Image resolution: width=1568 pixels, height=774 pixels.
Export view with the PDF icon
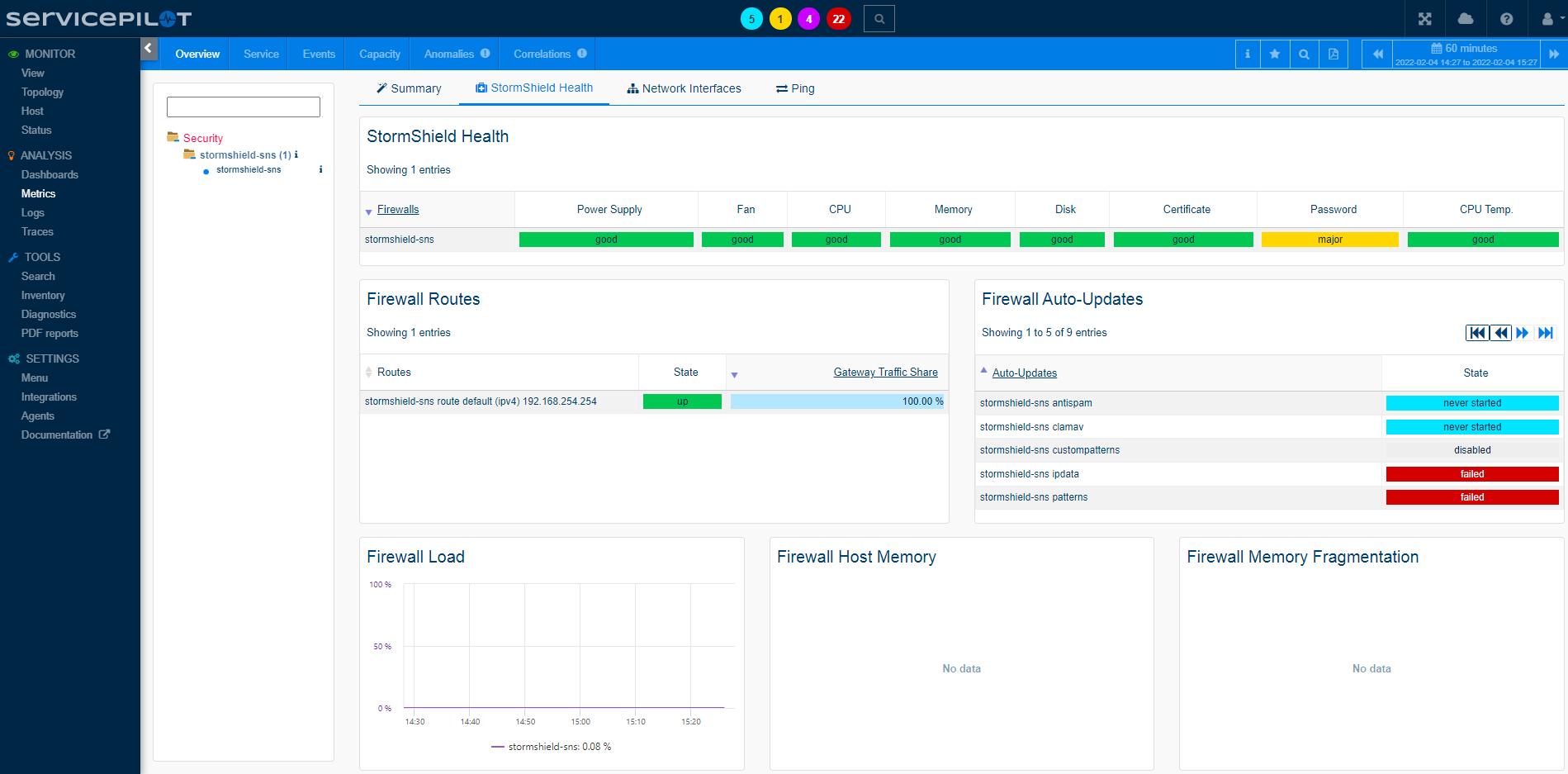coord(1333,55)
